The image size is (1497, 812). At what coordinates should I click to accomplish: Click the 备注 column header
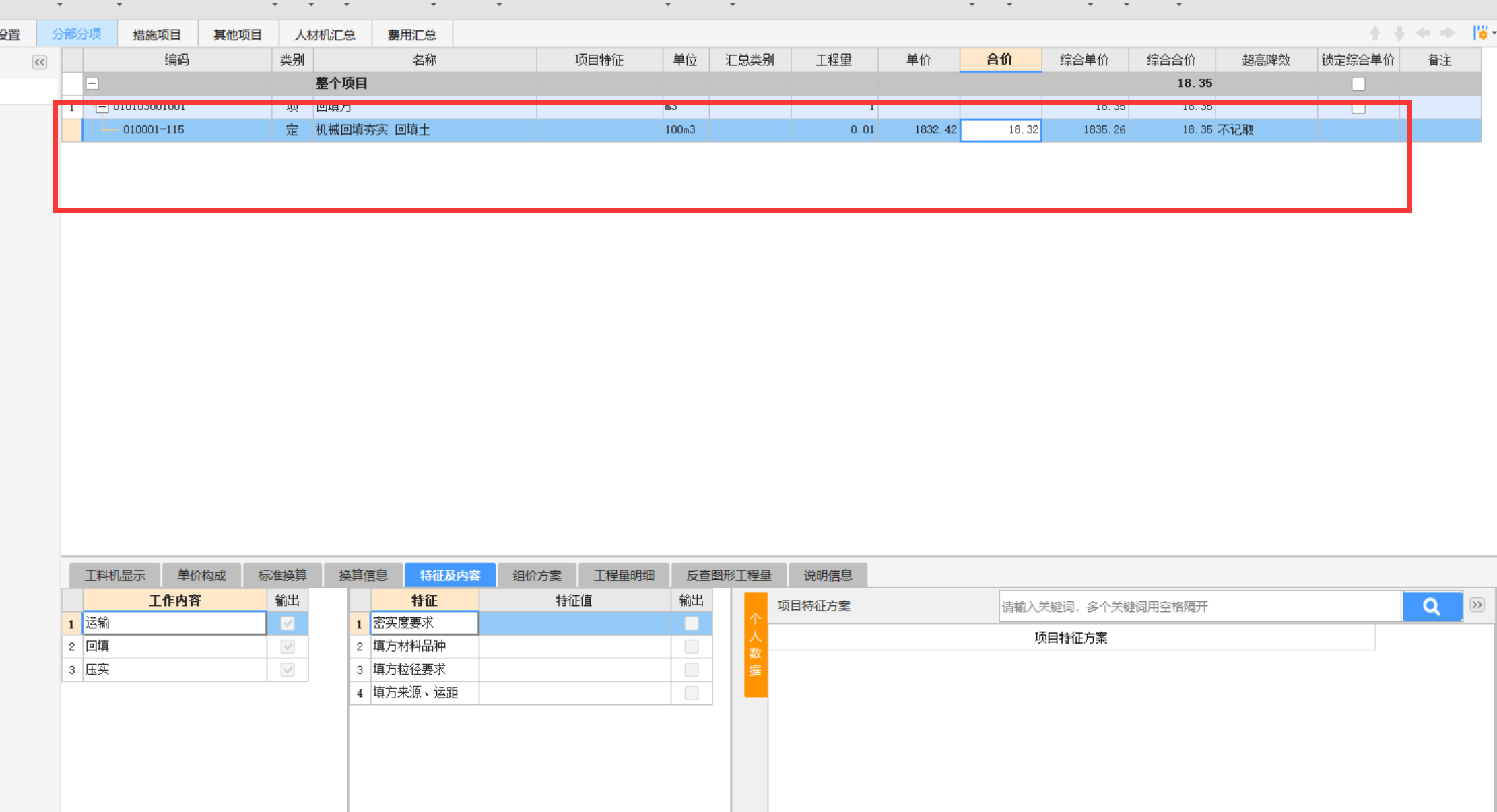click(x=1440, y=60)
